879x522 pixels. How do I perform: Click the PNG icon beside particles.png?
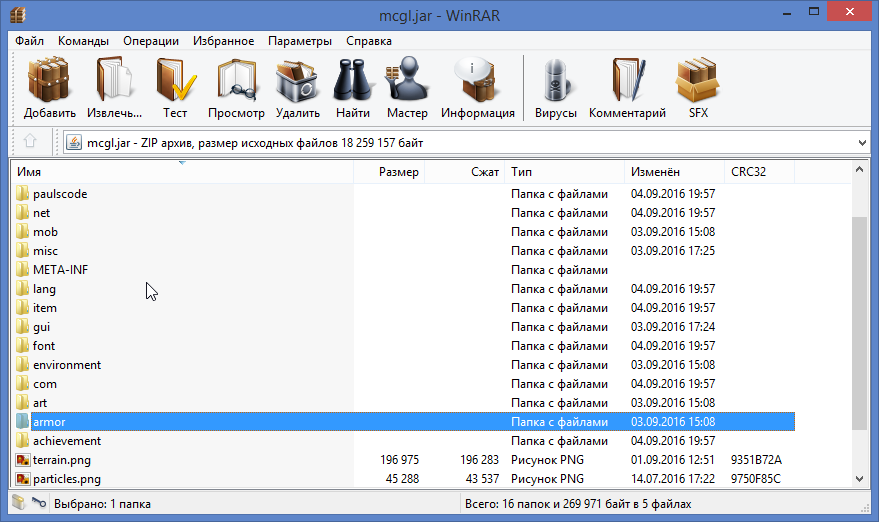point(22,479)
